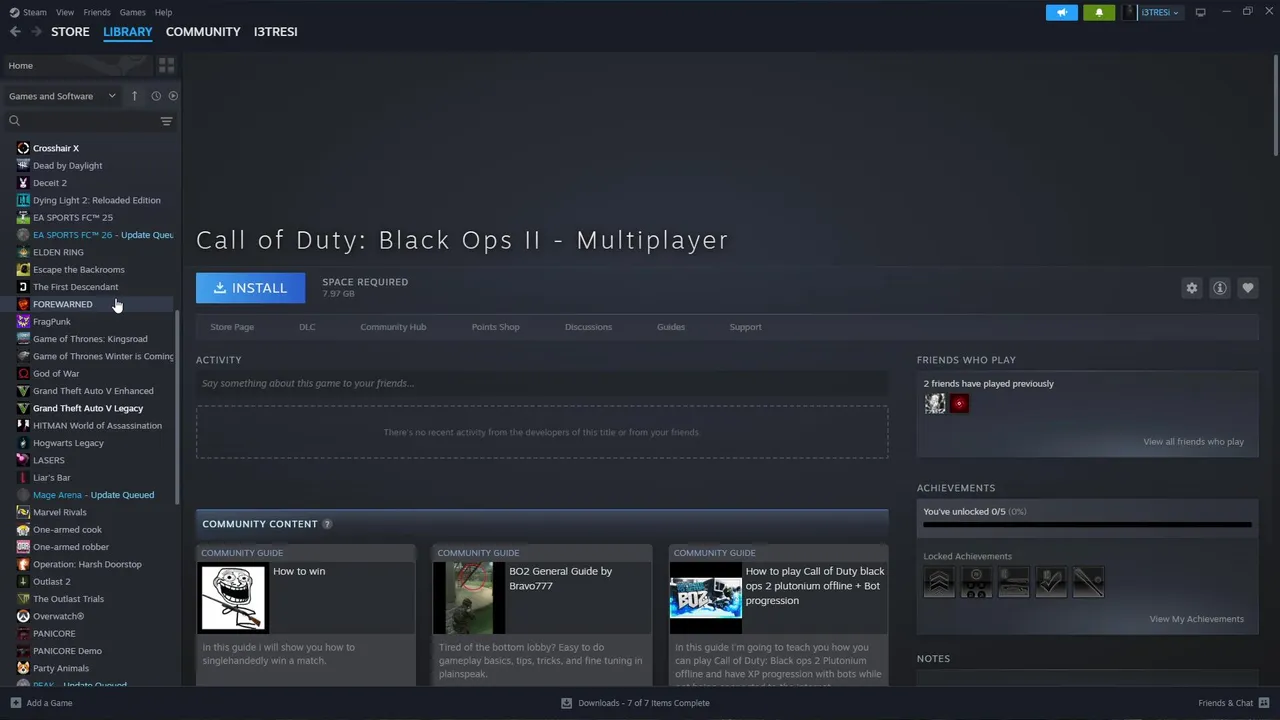Open the Friends menu
This screenshot has width=1280, height=720.
pos(97,12)
